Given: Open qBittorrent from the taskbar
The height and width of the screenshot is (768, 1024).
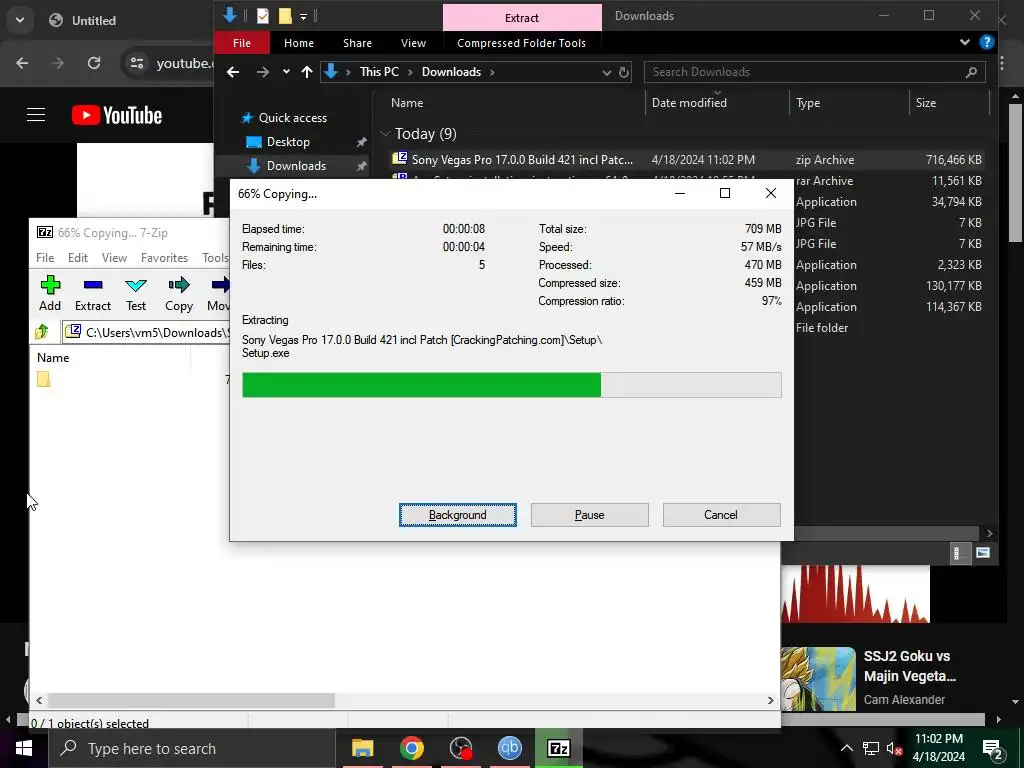Looking at the screenshot, I should click(x=509, y=748).
